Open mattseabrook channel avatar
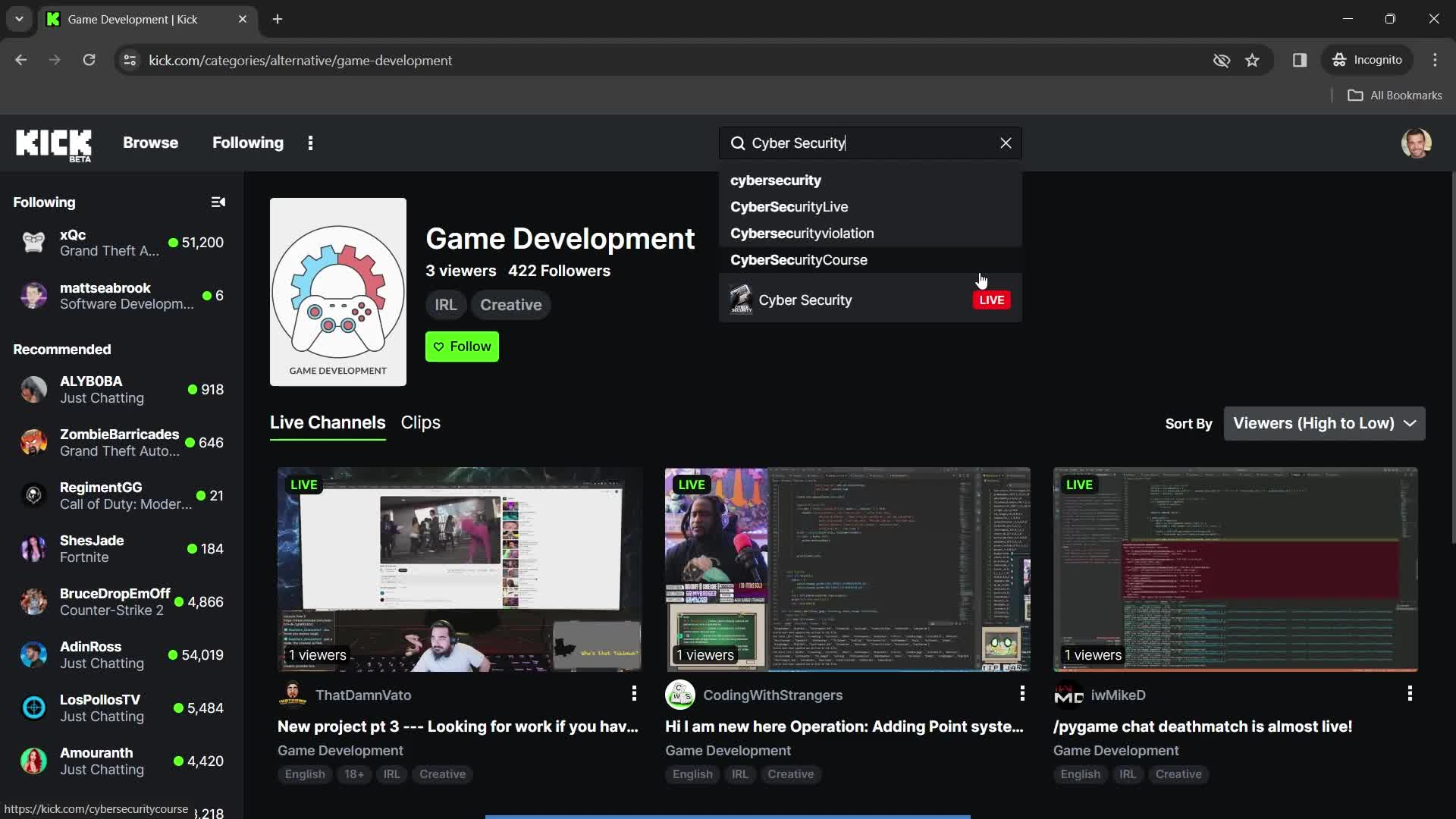 pyautogui.click(x=33, y=296)
